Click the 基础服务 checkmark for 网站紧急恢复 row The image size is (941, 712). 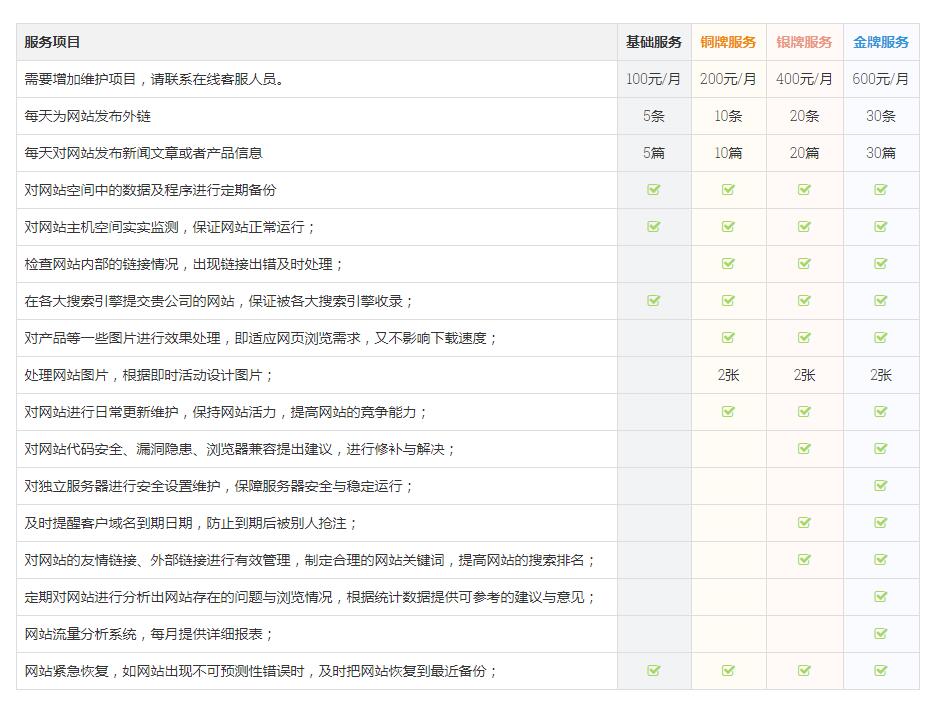[x=654, y=671]
